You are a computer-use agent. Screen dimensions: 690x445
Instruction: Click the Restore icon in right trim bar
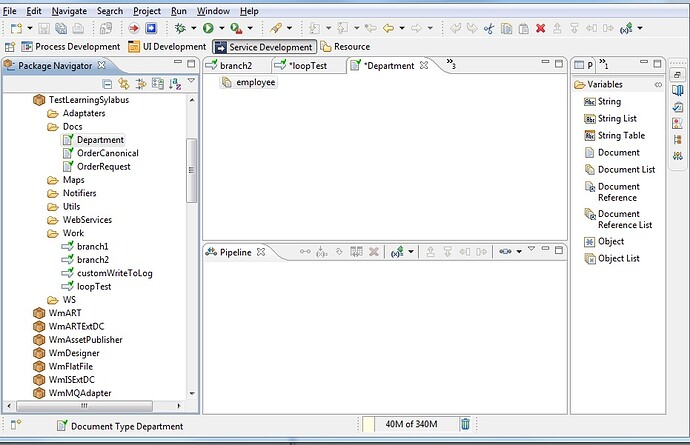(x=678, y=75)
